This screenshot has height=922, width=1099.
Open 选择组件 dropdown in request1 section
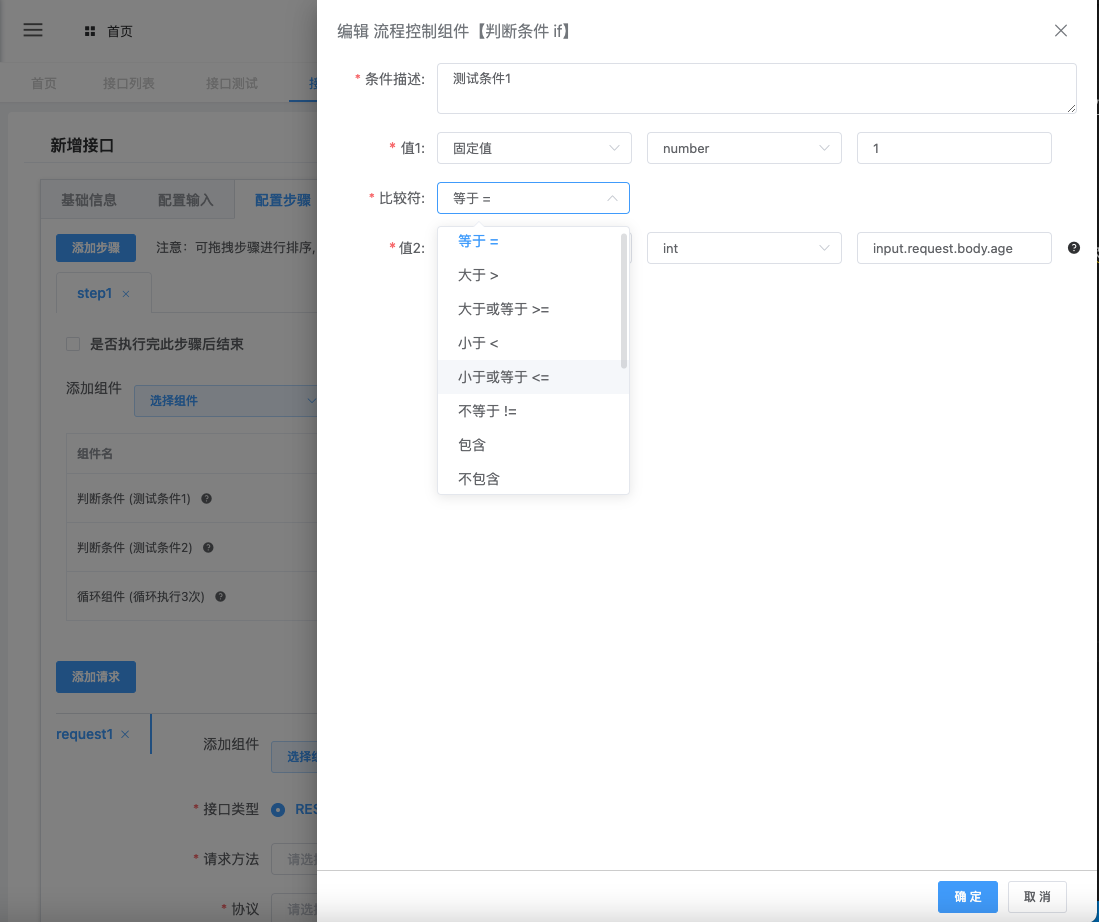[x=294, y=757]
